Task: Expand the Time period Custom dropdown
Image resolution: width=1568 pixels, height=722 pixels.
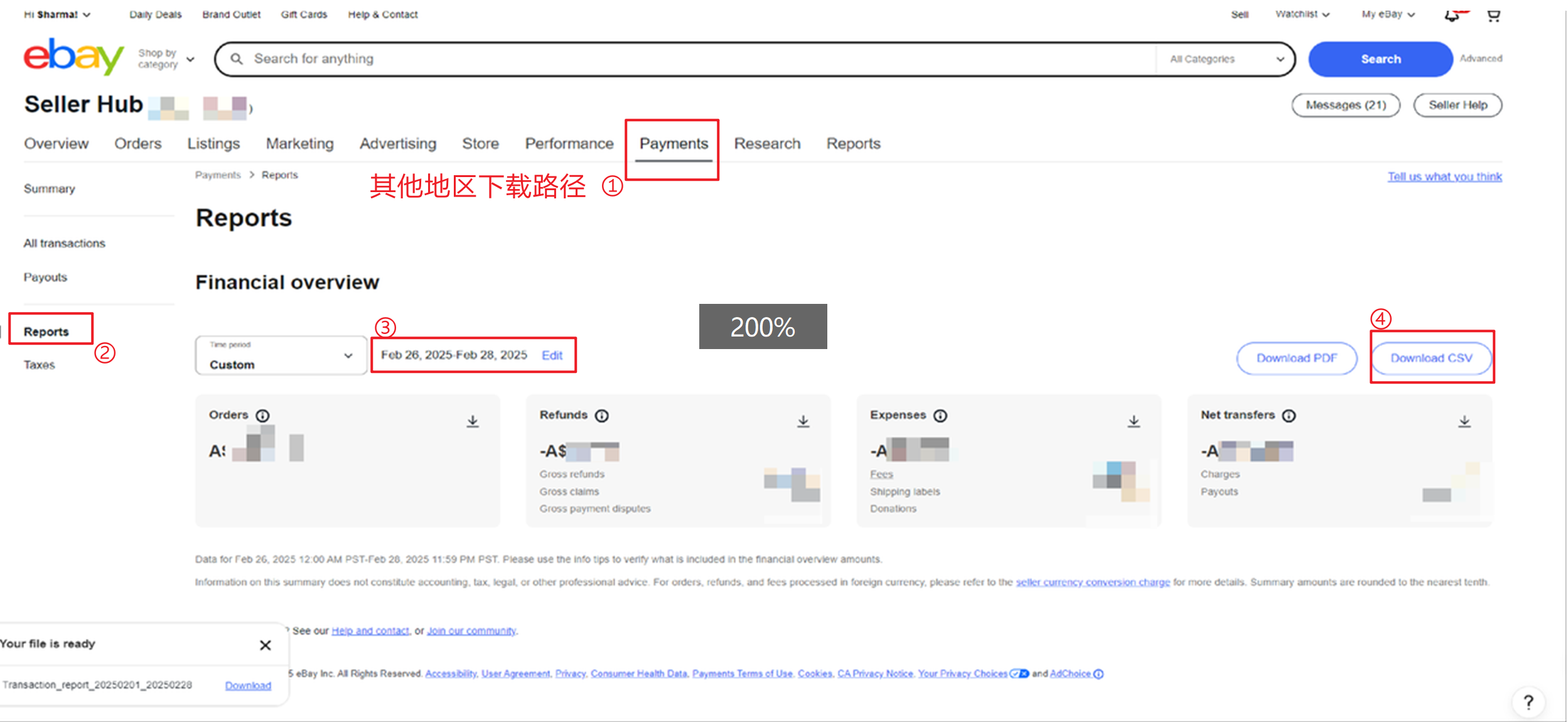Action: 281,356
